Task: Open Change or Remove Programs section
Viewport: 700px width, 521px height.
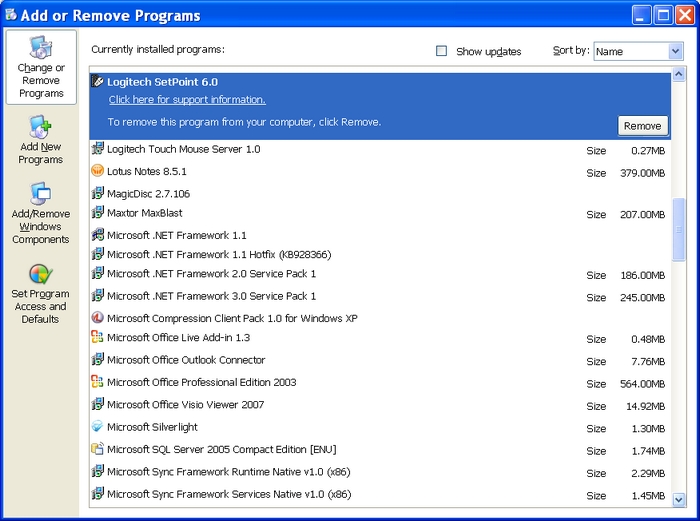Action: [x=41, y=67]
